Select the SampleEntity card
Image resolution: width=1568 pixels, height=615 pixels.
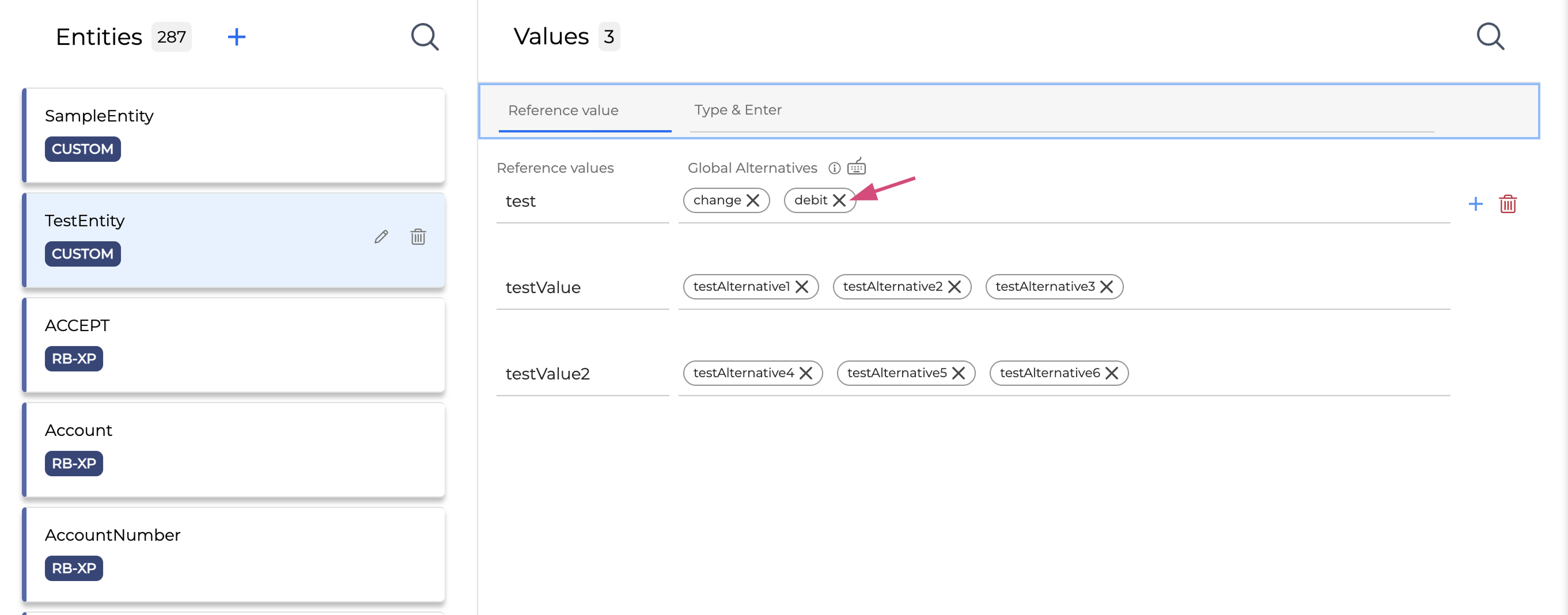(x=234, y=135)
